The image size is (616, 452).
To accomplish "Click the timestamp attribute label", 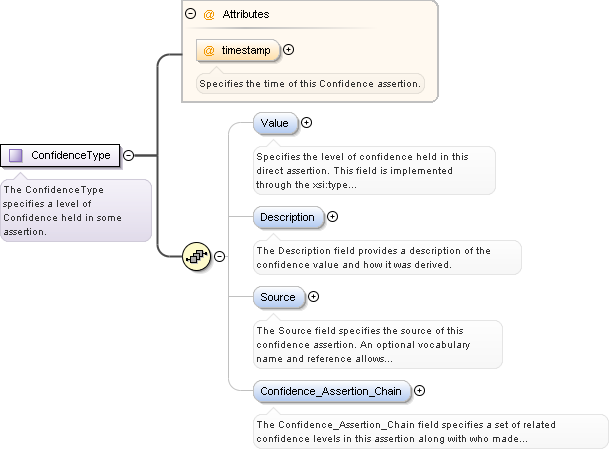I will pos(245,50).
